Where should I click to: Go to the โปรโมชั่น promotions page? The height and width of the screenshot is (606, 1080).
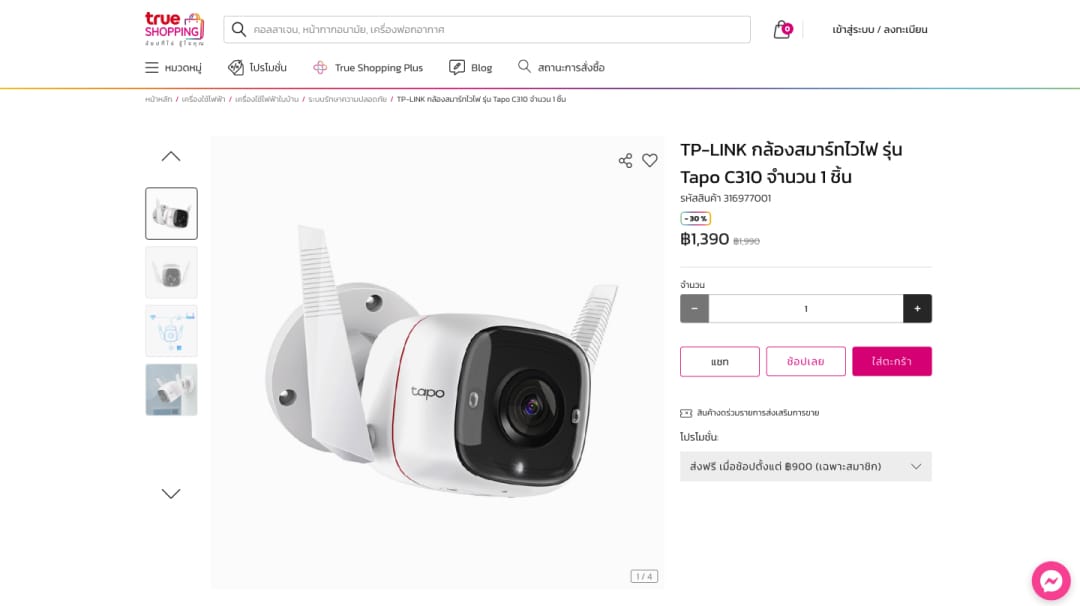[257, 68]
